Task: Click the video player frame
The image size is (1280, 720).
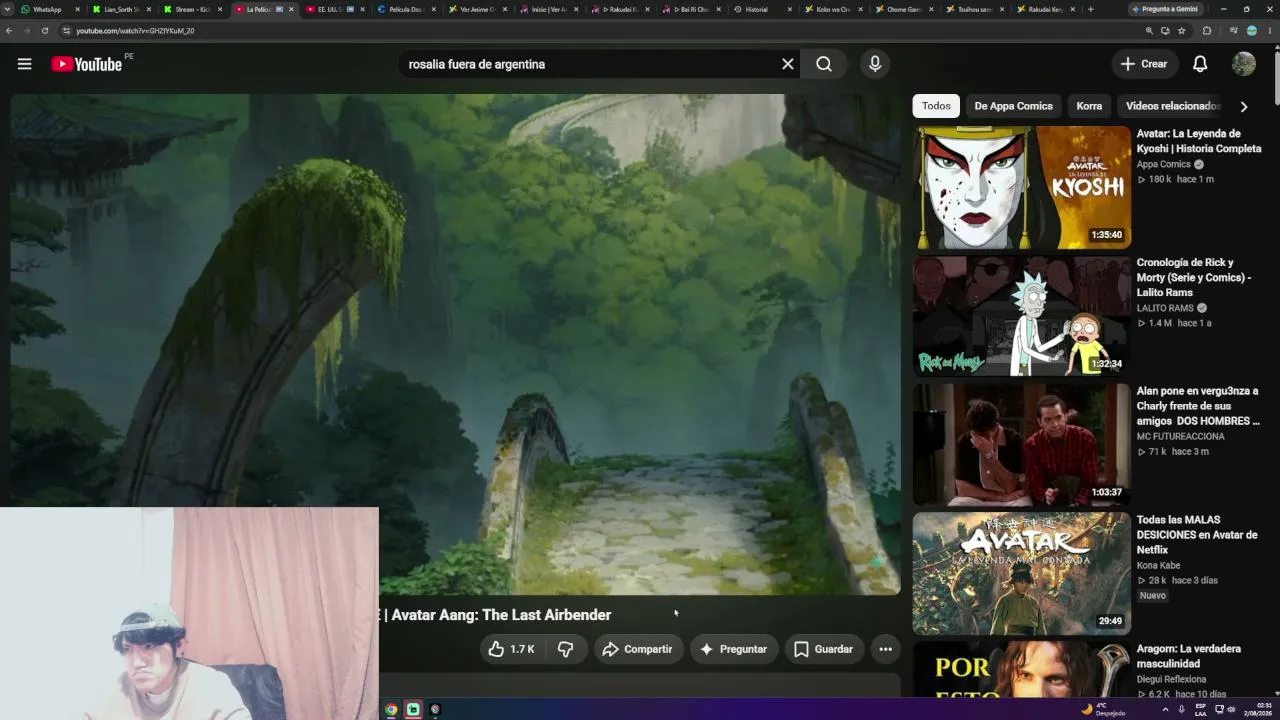Action: [x=456, y=344]
